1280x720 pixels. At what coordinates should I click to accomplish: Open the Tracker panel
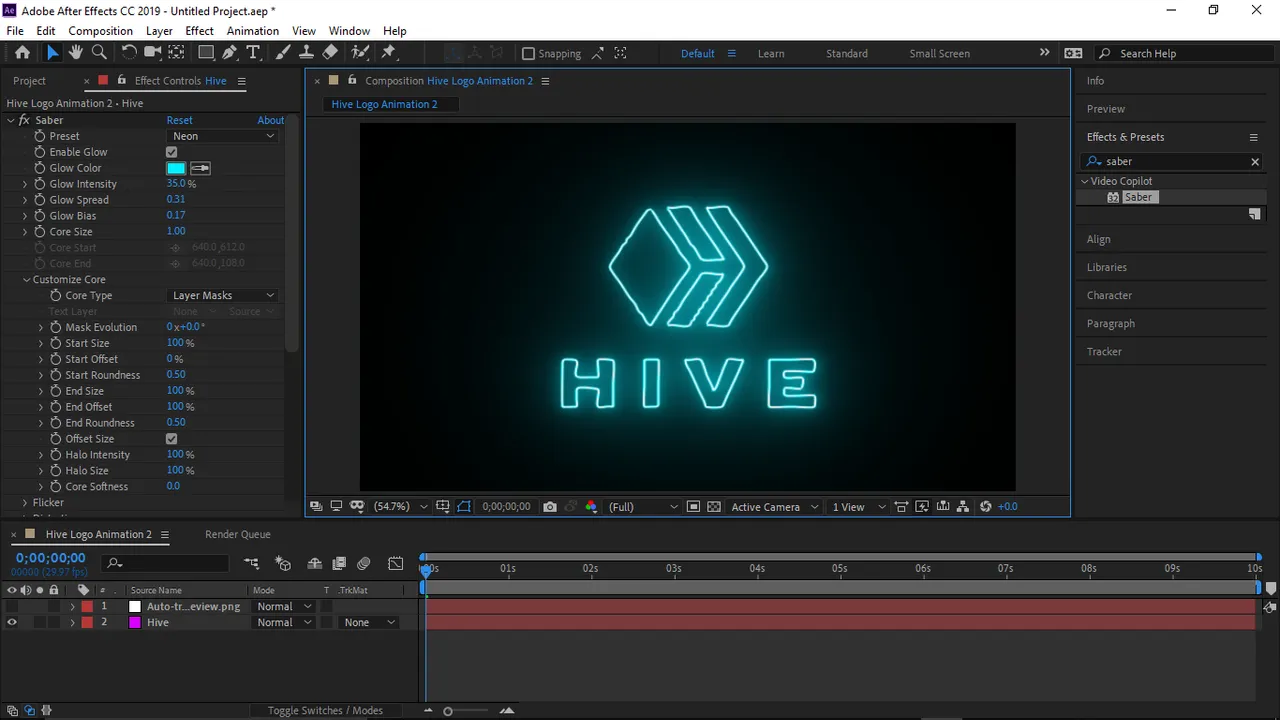coord(1105,351)
